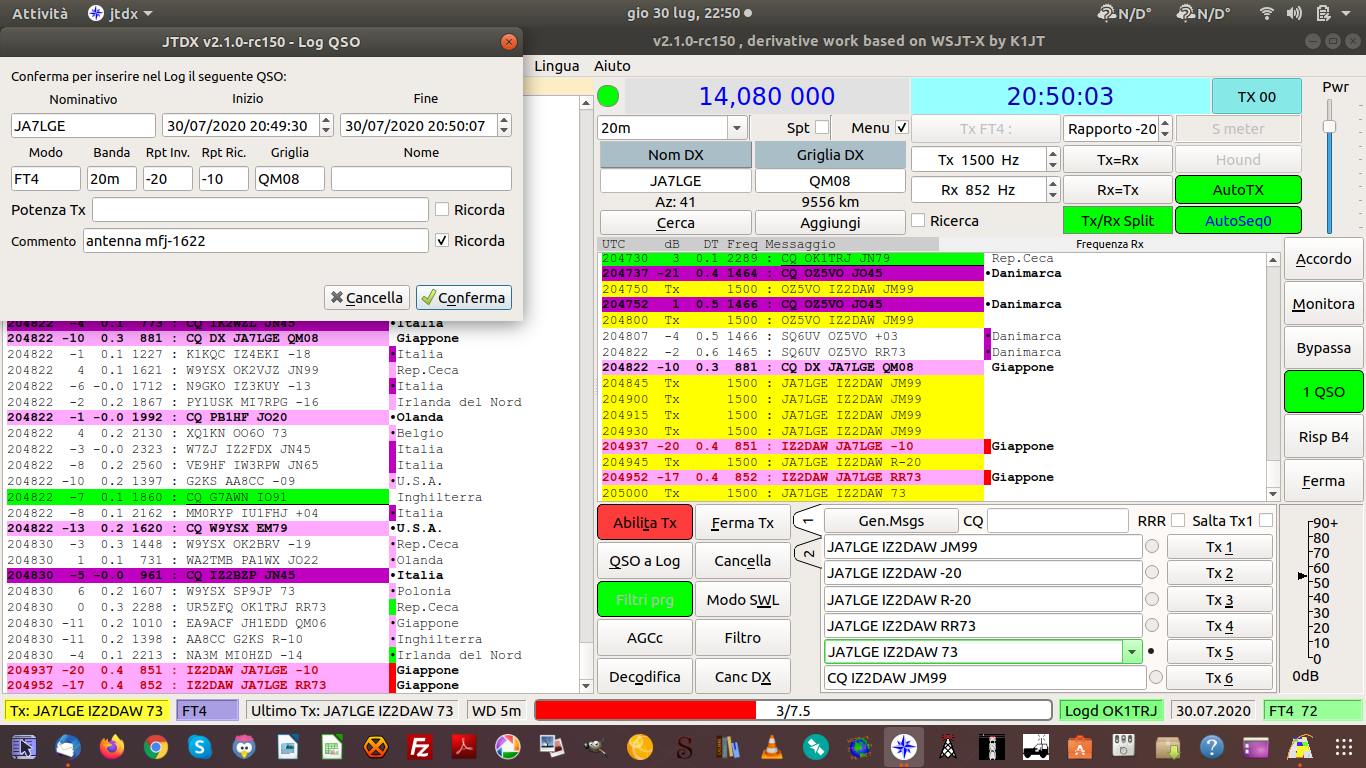Confirm the QSO log with Conferma

pyautogui.click(x=464, y=298)
